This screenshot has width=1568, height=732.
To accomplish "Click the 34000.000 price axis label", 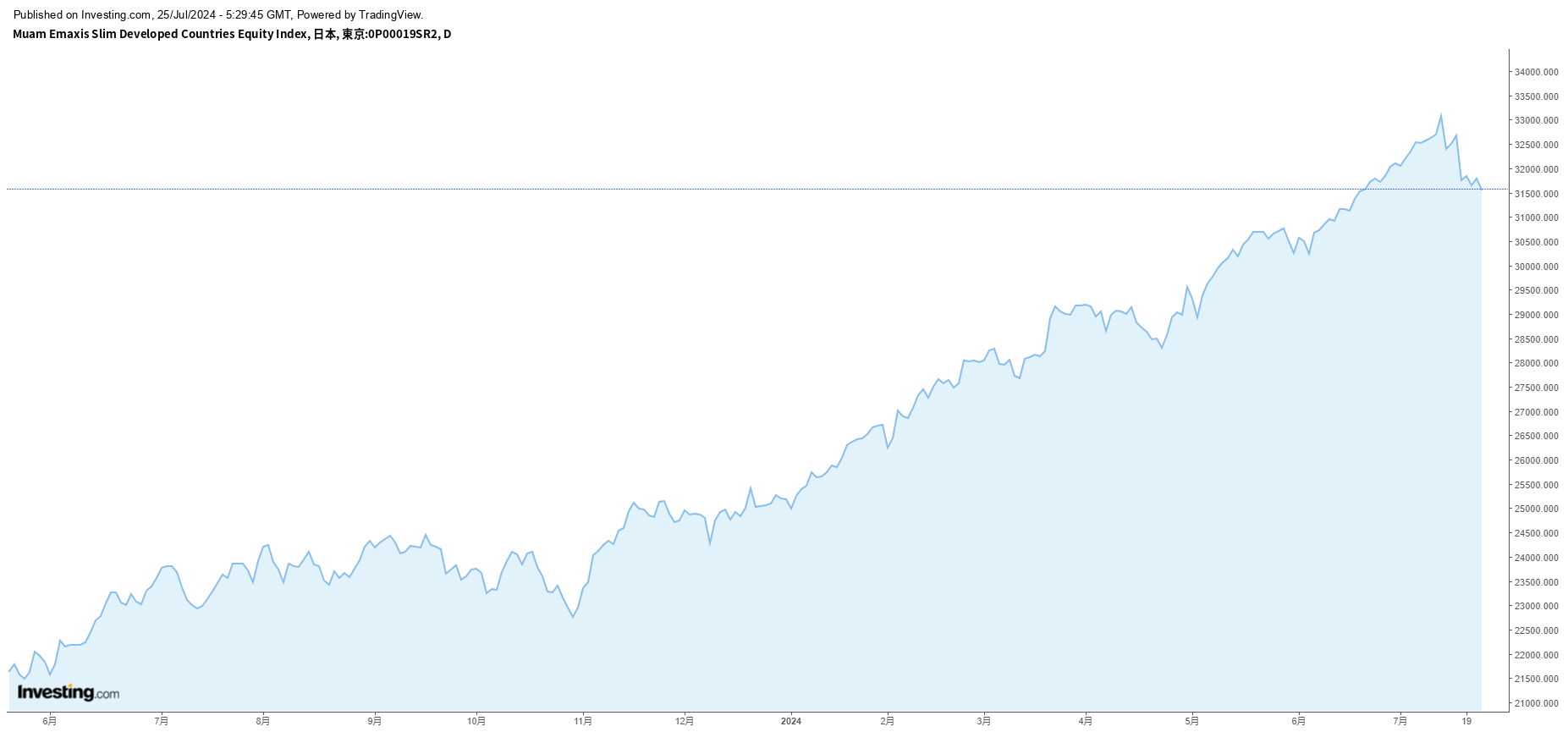I will click(x=1536, y=73).
